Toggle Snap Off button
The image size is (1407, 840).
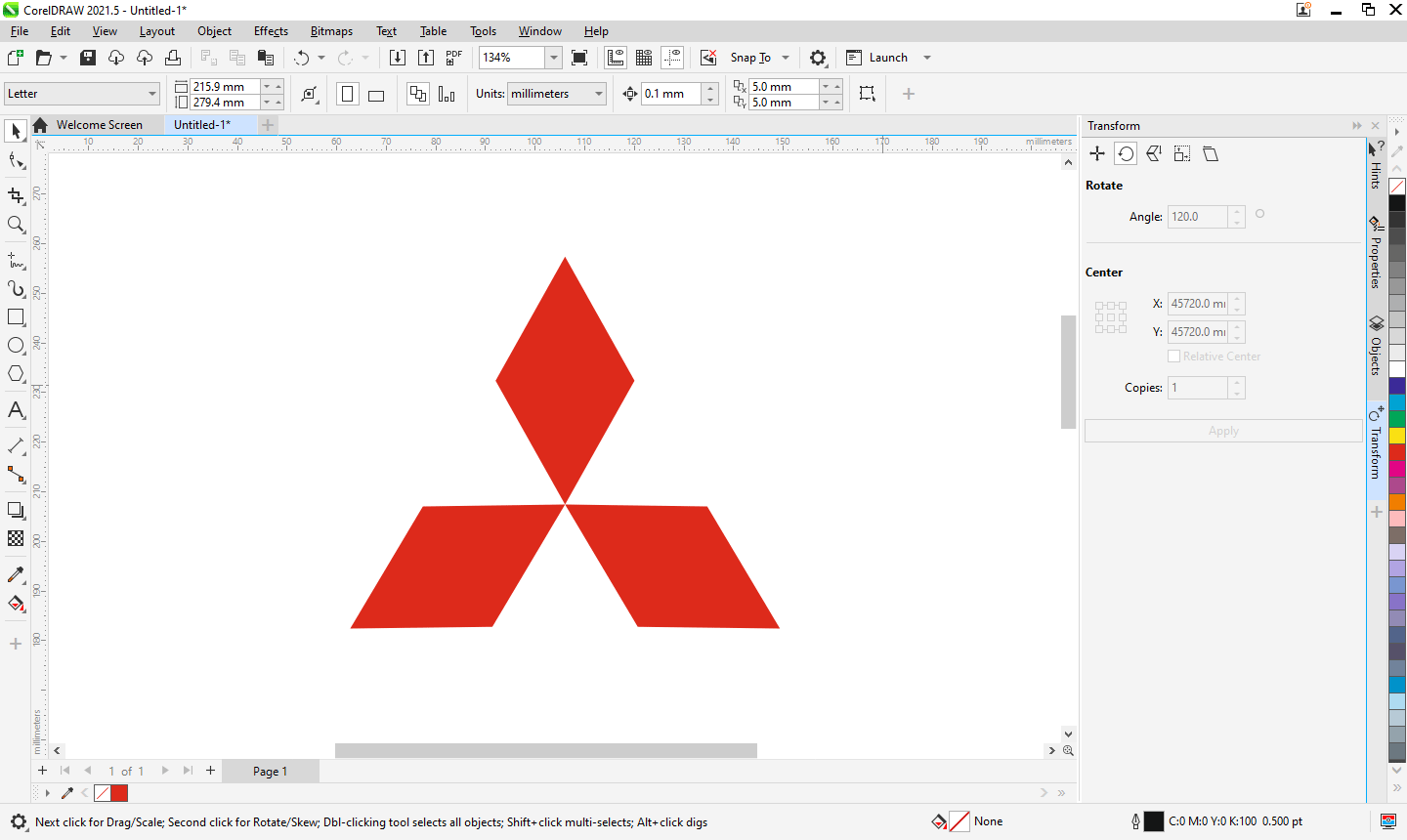coord(708,58)
